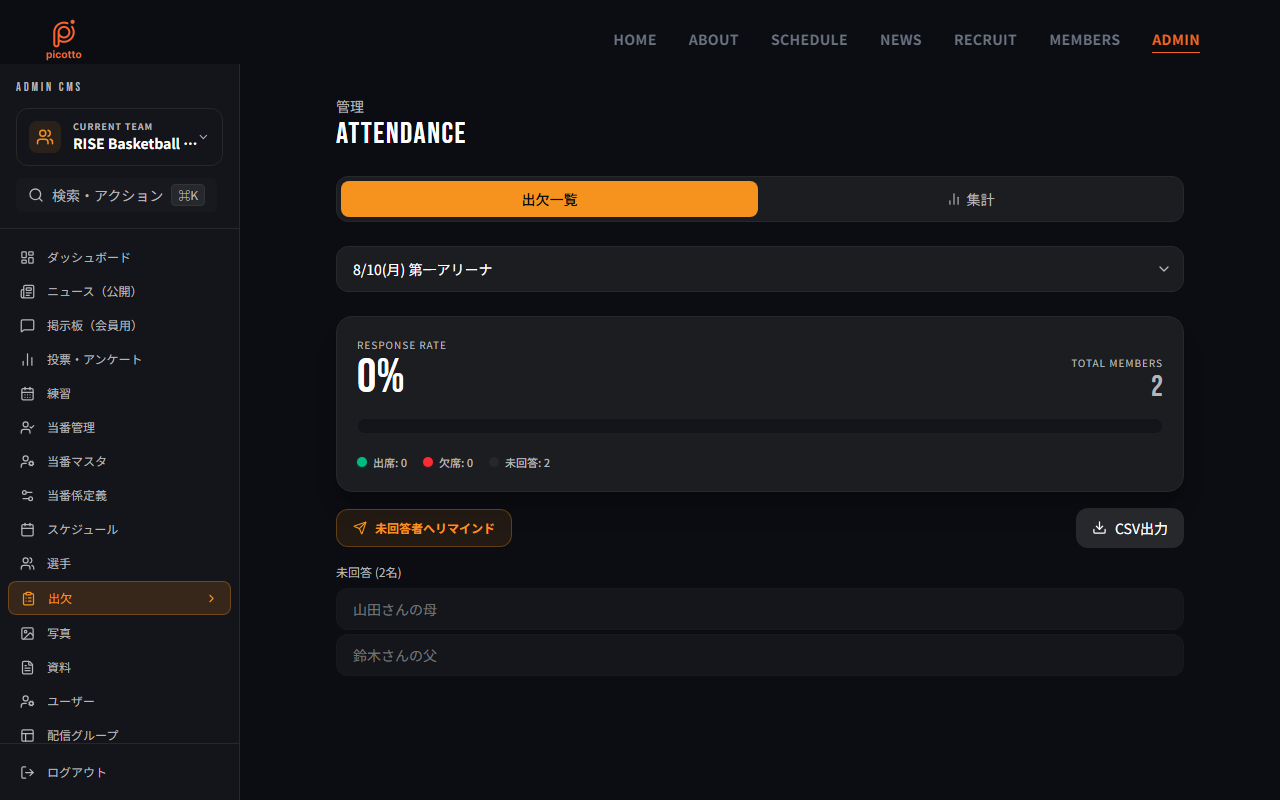The width and height of the screenshot is (1280, 800).
Task: Click the 資料 document icon
Action: click(28, 668)
